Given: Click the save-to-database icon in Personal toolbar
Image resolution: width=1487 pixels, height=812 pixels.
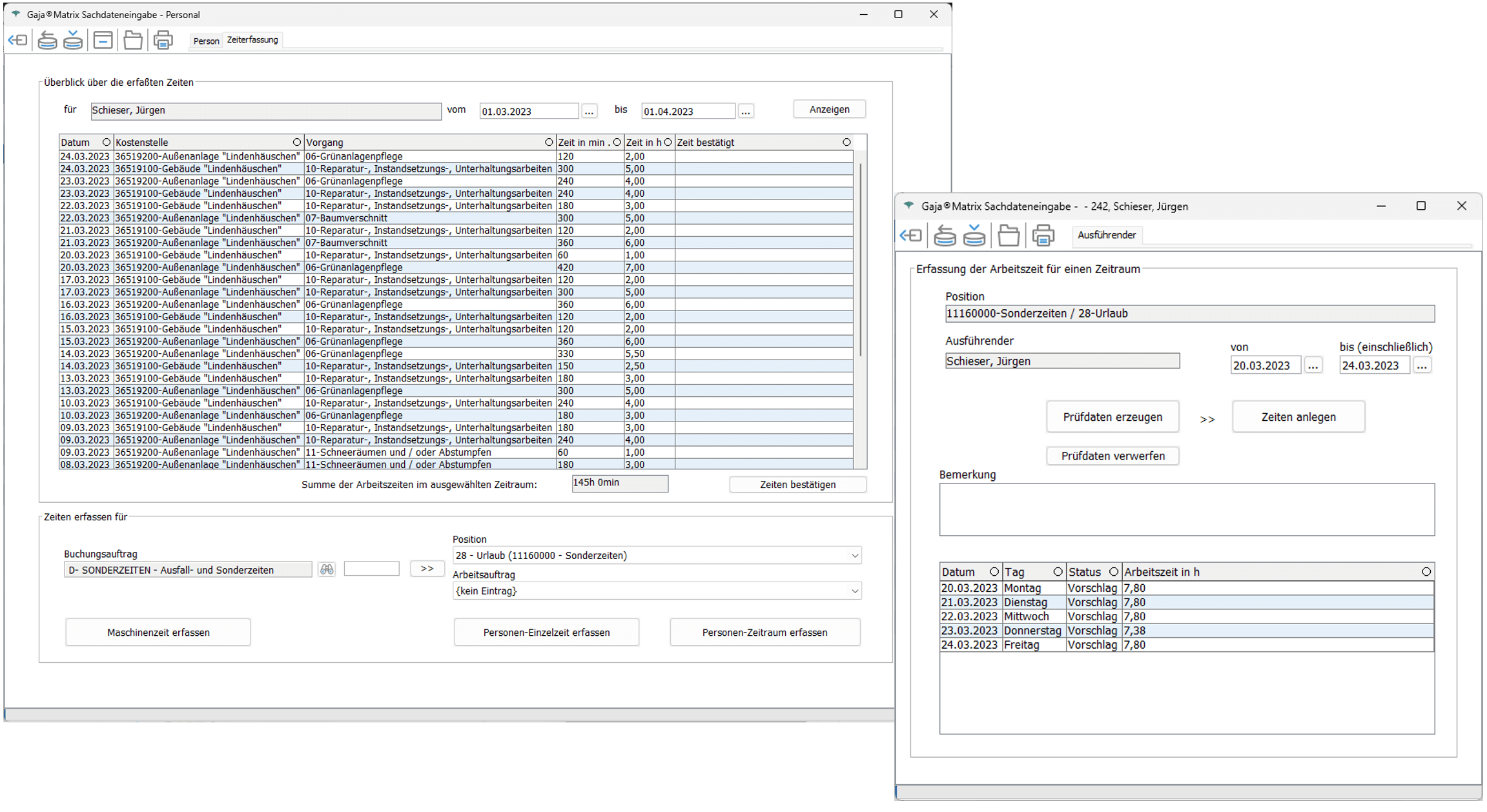Looking at the screenshot, I should click(73, 40).
